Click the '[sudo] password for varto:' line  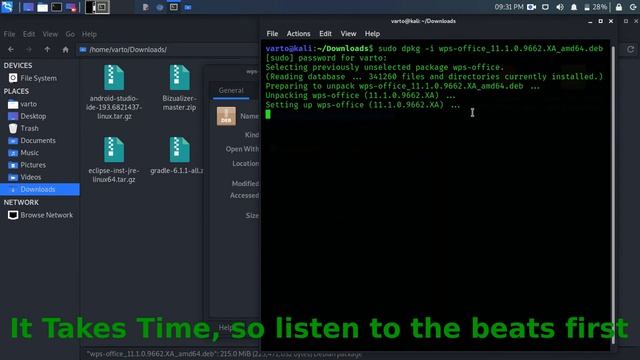point(326,58)
